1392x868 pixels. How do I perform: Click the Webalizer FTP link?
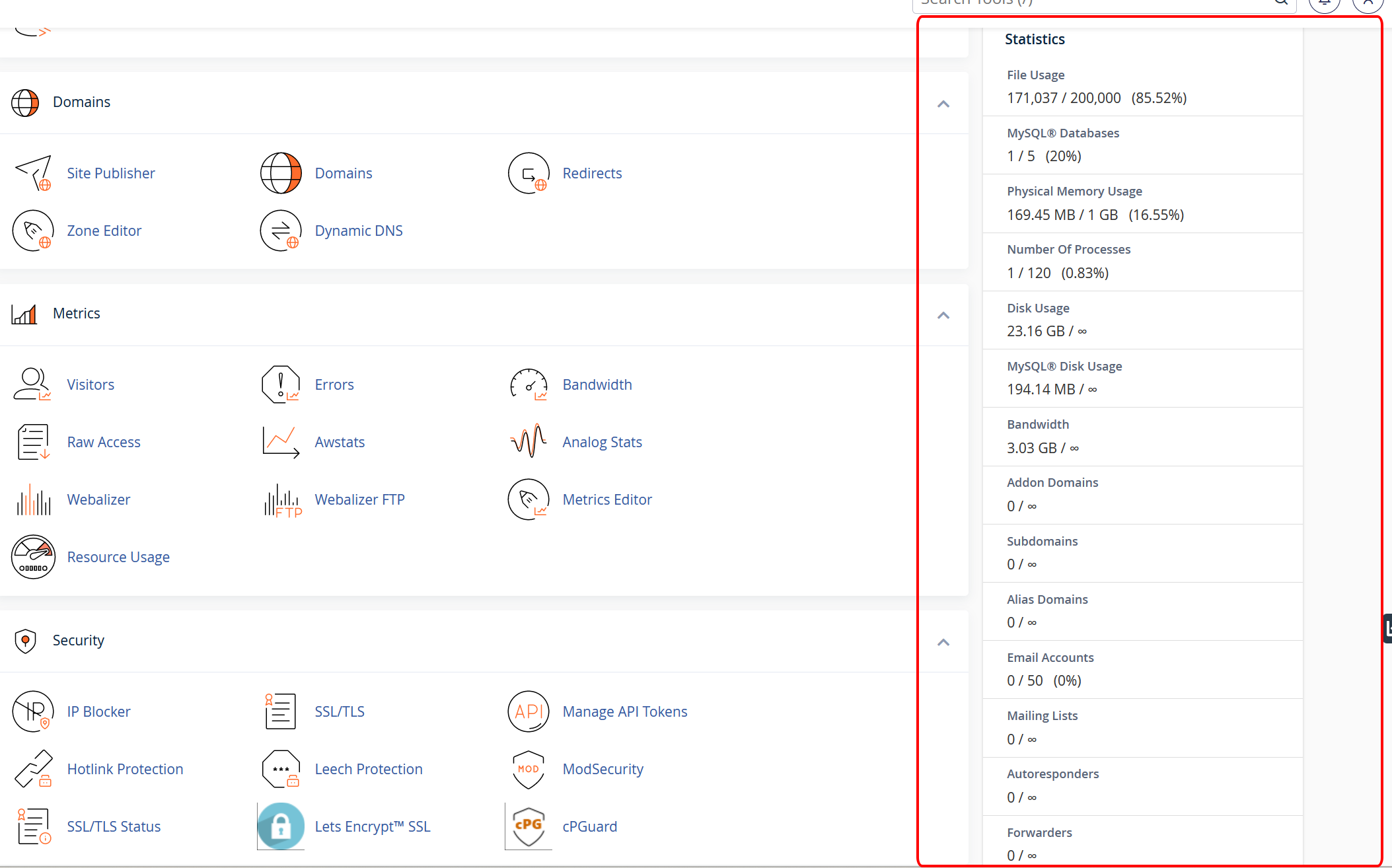pos(359,499)
